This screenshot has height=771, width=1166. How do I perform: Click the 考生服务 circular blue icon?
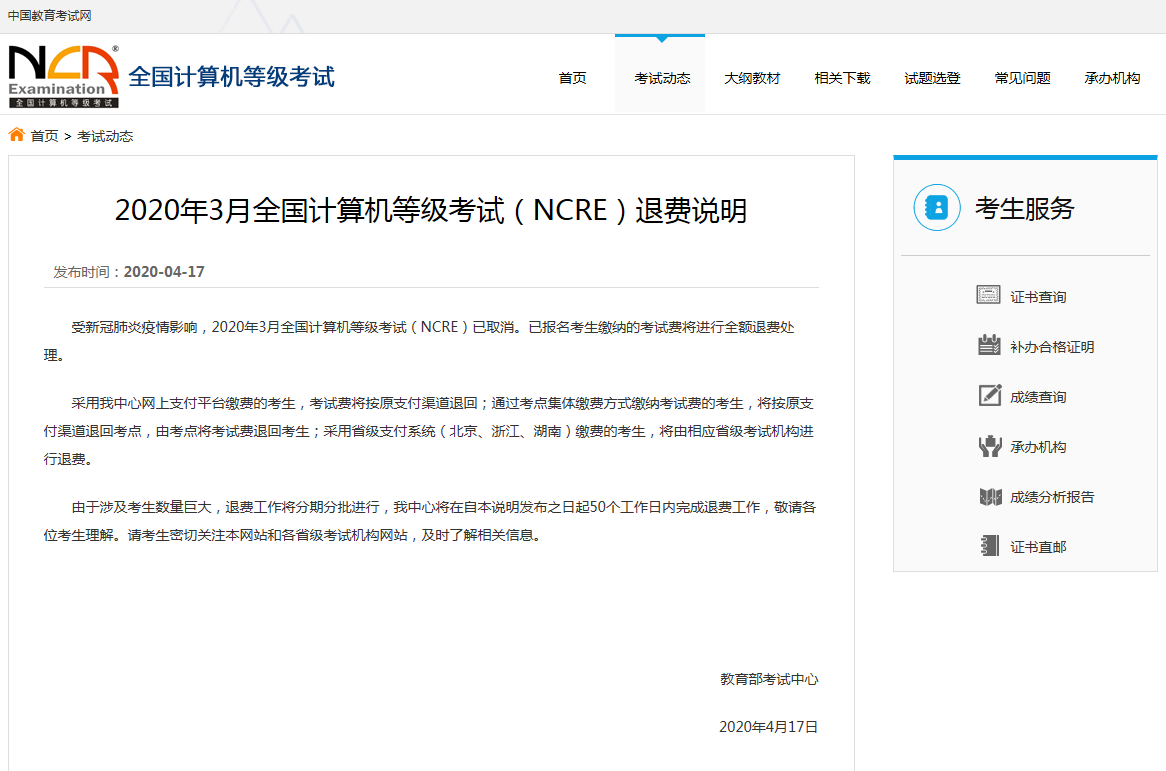pos(936,208)
